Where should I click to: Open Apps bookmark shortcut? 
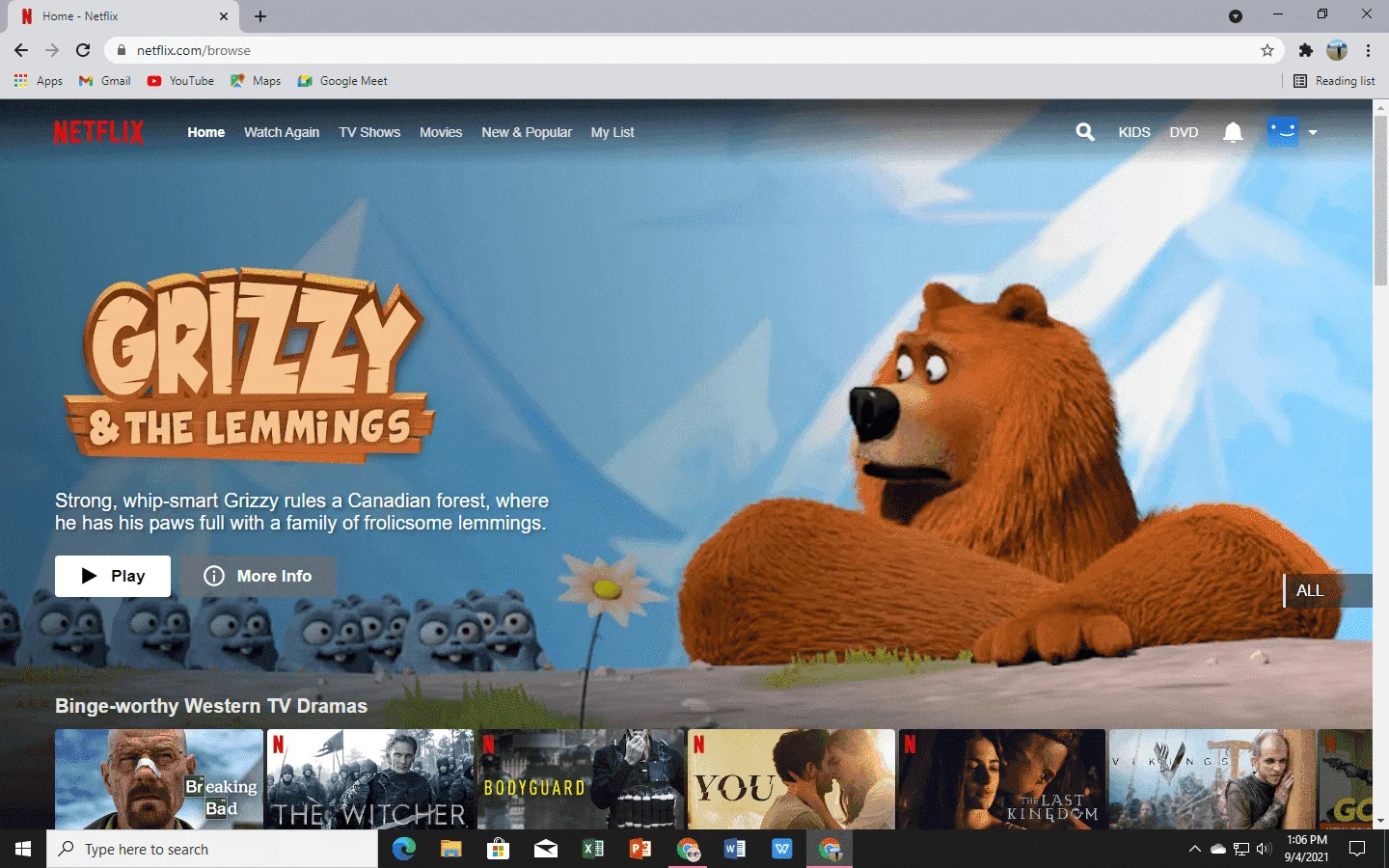click(39, 81)
